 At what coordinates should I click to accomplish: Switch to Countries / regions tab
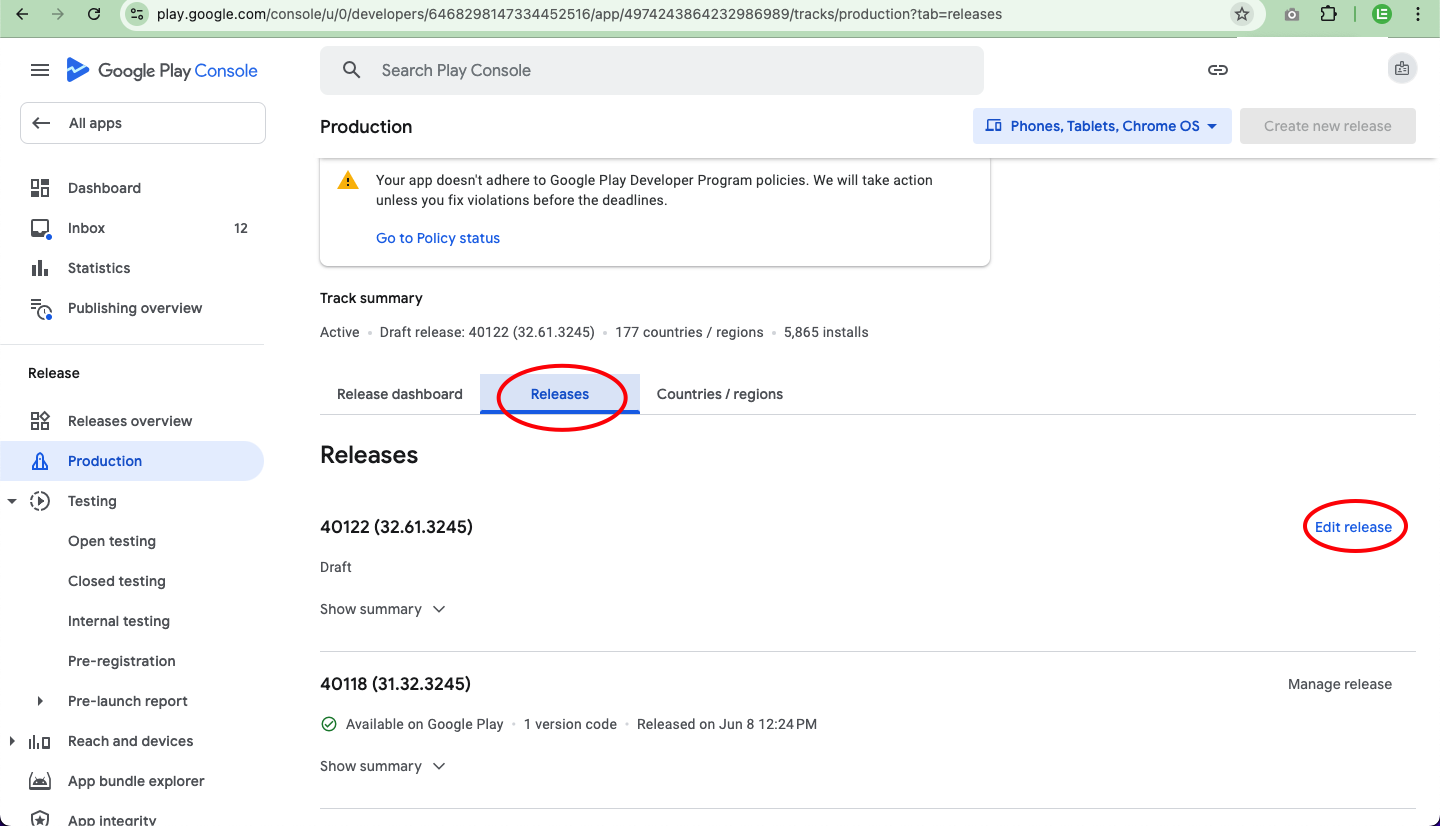pos(720,394)
